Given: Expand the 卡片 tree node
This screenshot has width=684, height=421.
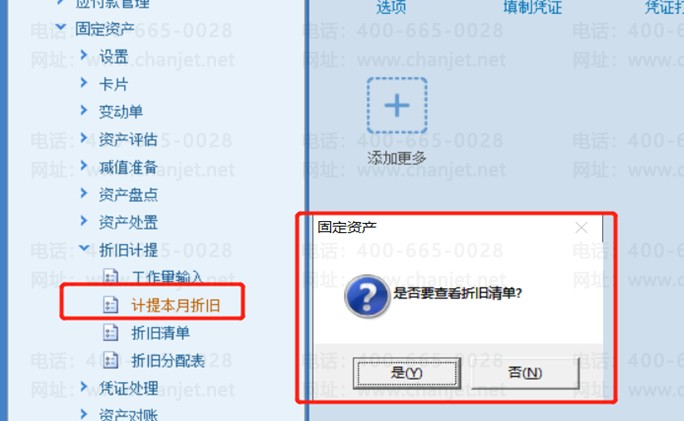Looking at the screenshot, I should click(84, 82).
